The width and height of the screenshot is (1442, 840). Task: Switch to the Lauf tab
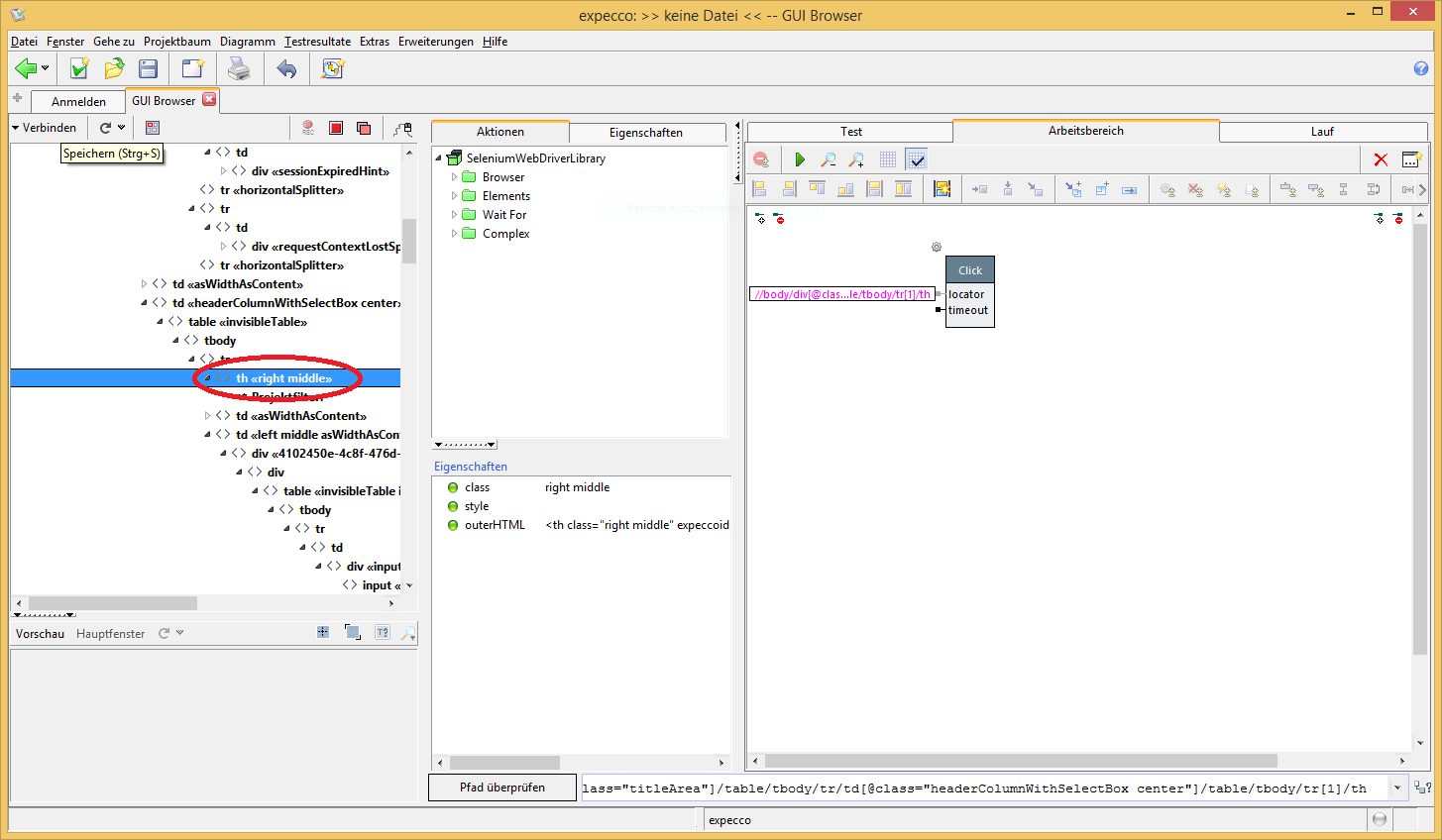pyautogui.click(x=1322, y=132)
